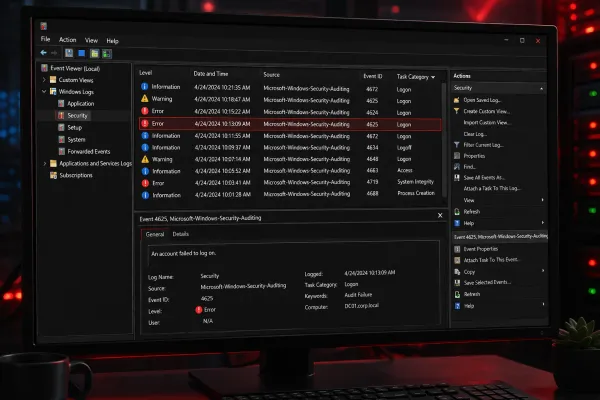Select the Application log icon
Image resolution: width=600 pixels, height=400 pixels.
tap(61, 103)
